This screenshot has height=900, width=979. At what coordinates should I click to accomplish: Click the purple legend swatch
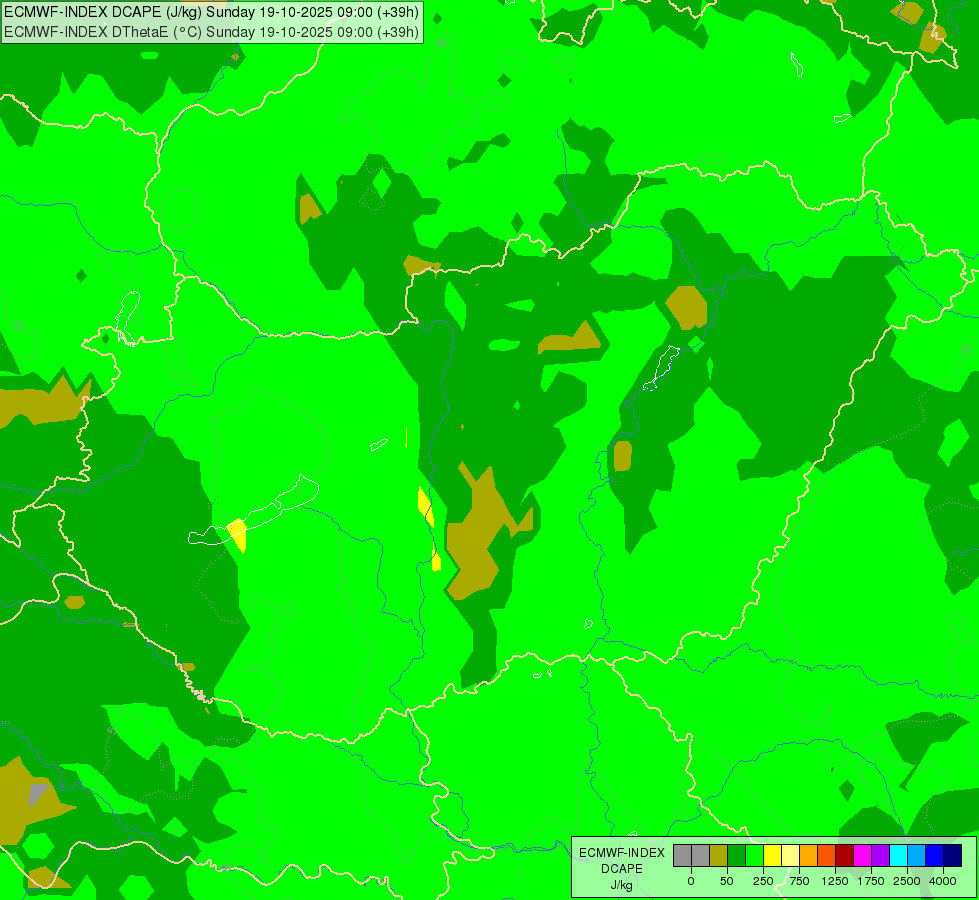point(881,856)
